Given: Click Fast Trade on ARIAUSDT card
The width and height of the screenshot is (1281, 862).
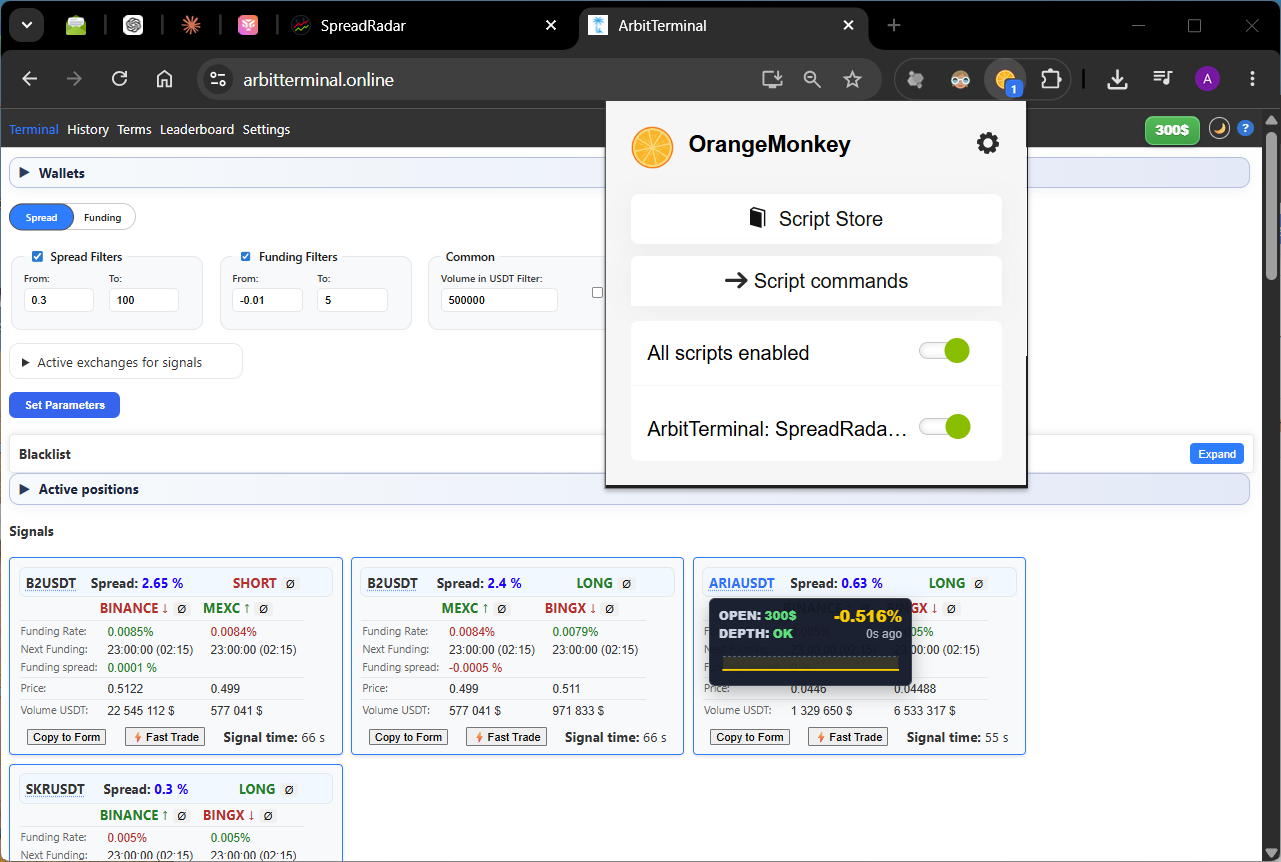Looking at the screenshot, I should pyautogui.click(x=848, y=737).
